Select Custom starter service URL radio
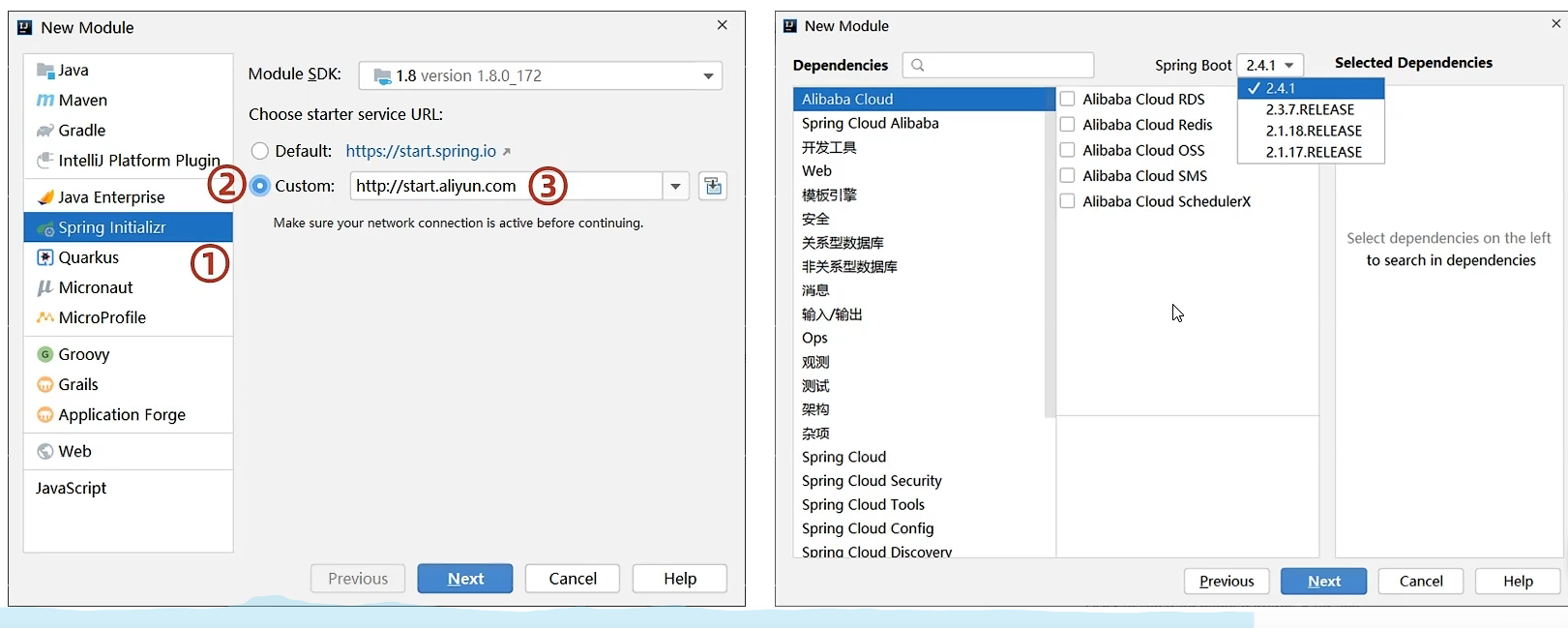Viewport: 1568px width, 628px height. [260, 186]
